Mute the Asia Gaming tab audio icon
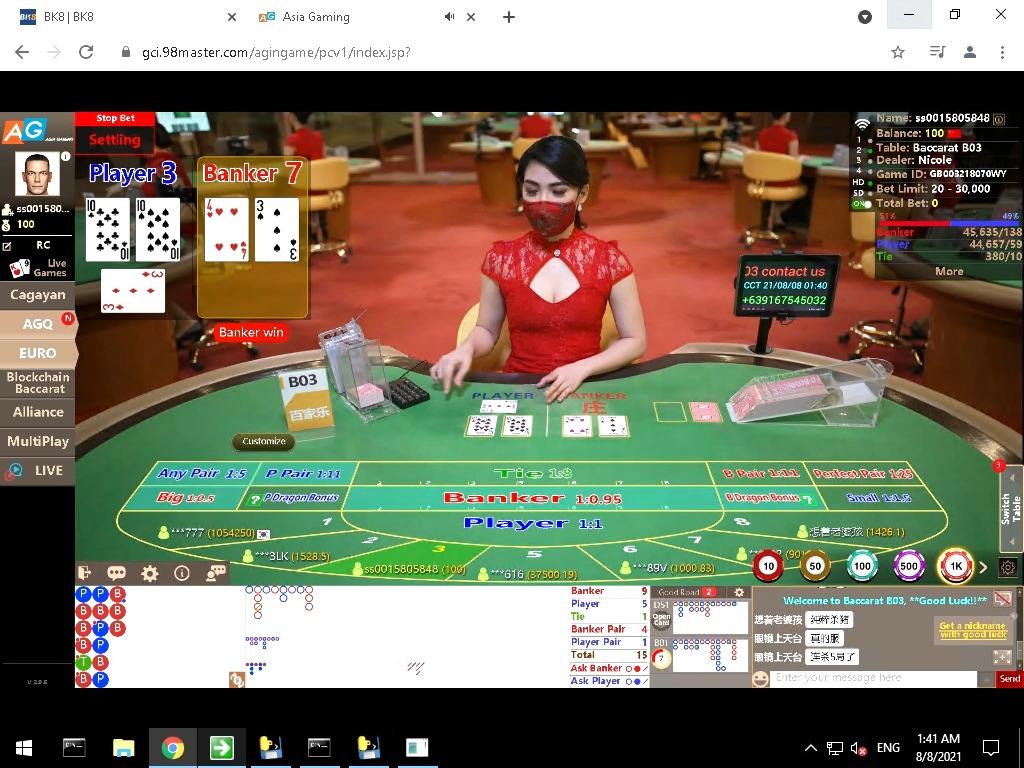1024x768 pixels. 449,17
